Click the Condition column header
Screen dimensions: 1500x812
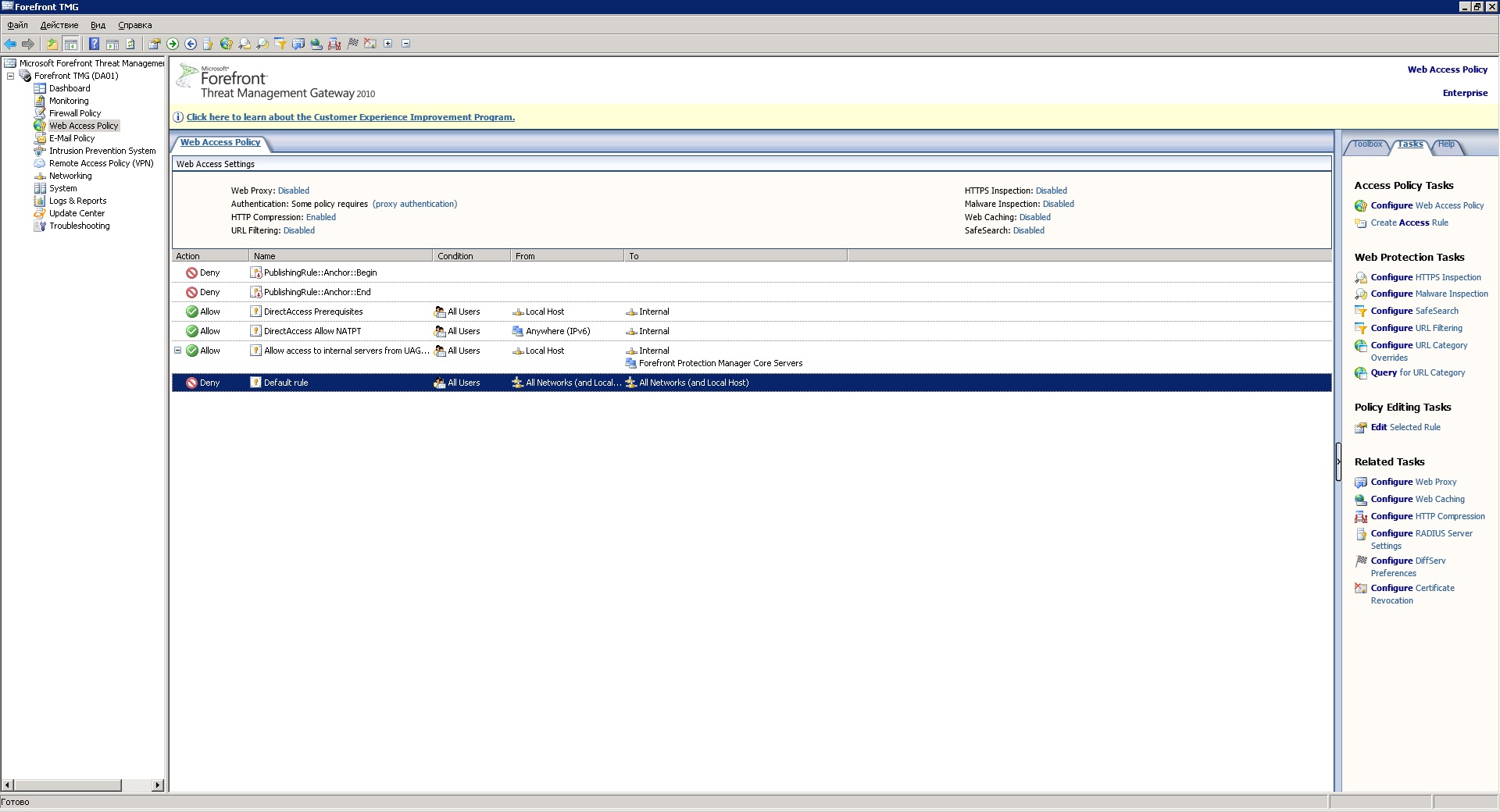coord(472,256)
